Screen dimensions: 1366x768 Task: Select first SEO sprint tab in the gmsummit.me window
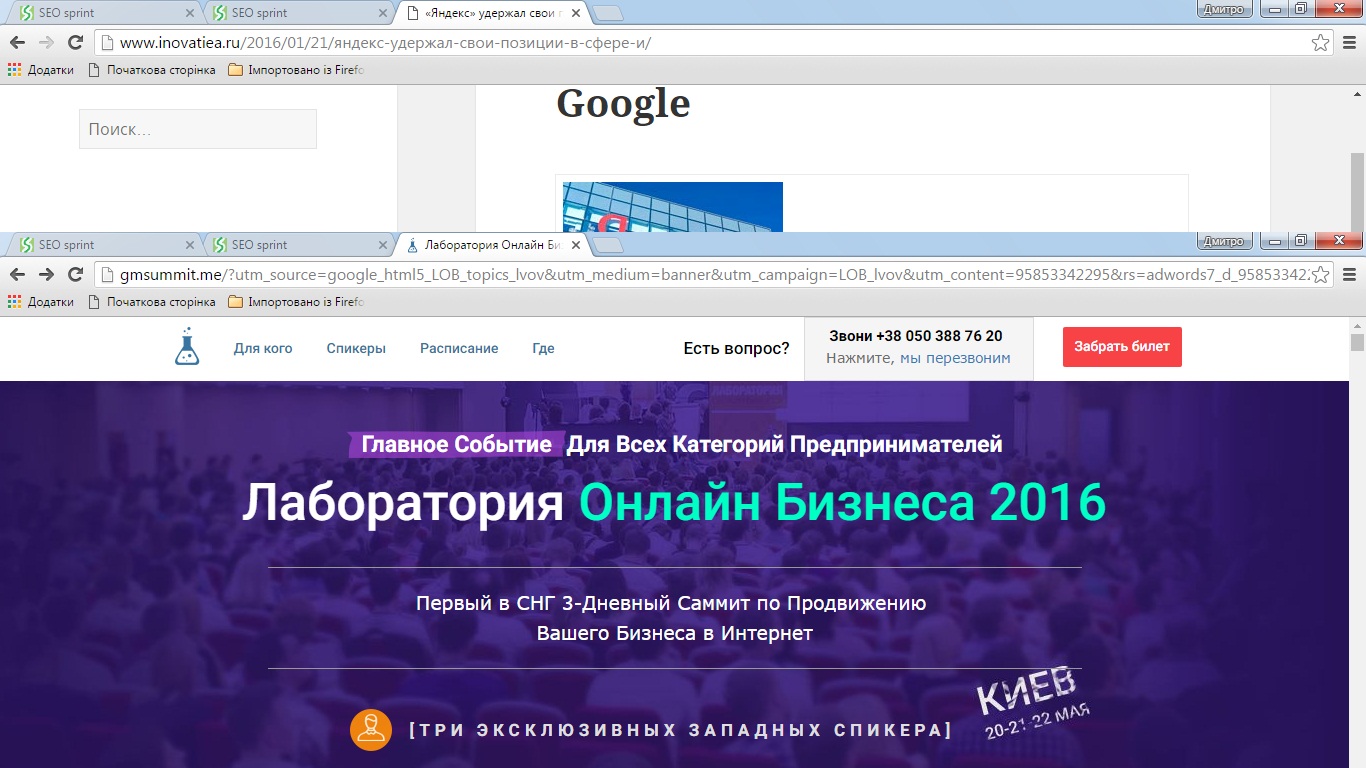(104, 245)
